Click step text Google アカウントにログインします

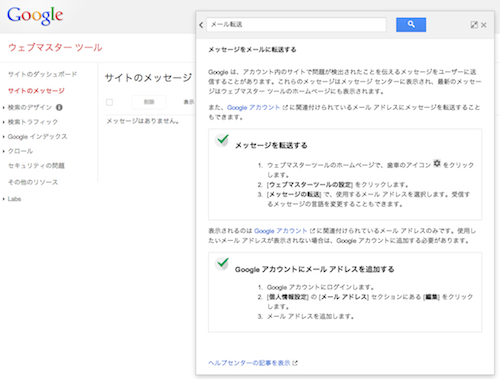(320, 287)
